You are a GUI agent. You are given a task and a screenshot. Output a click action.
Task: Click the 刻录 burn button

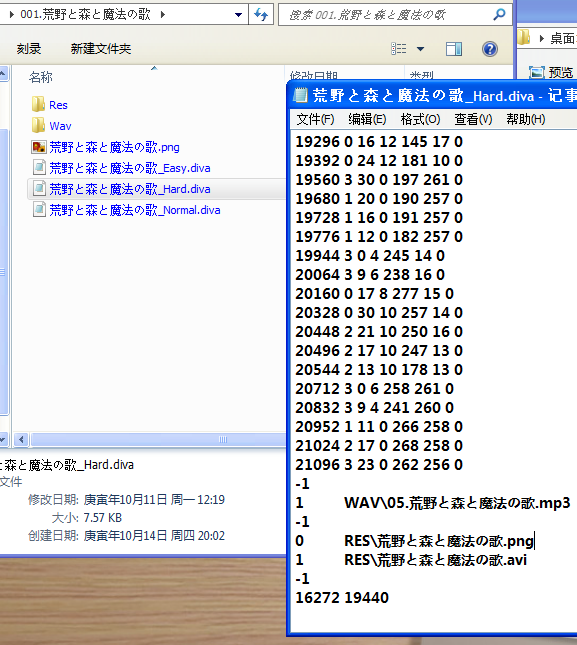tap(29, 49)
